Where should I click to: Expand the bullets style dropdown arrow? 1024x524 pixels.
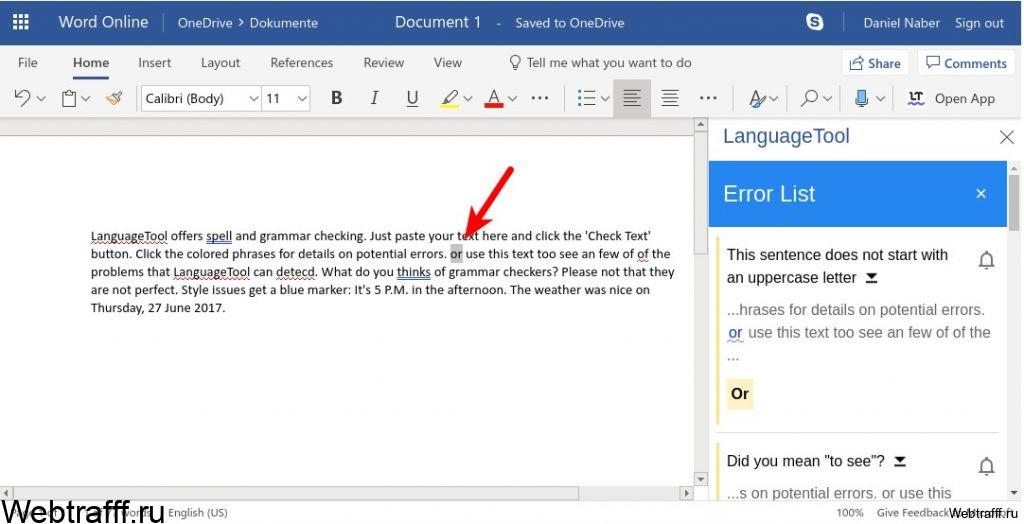605,99
